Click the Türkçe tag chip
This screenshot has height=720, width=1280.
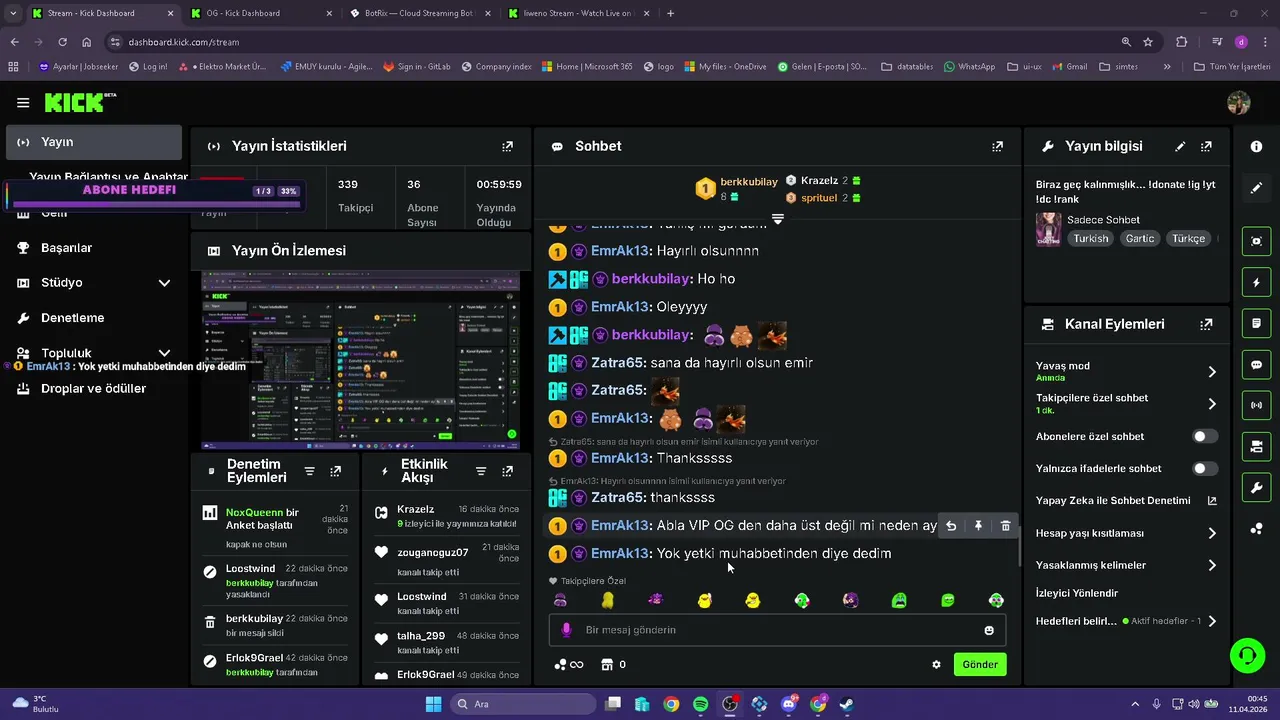1189,238
